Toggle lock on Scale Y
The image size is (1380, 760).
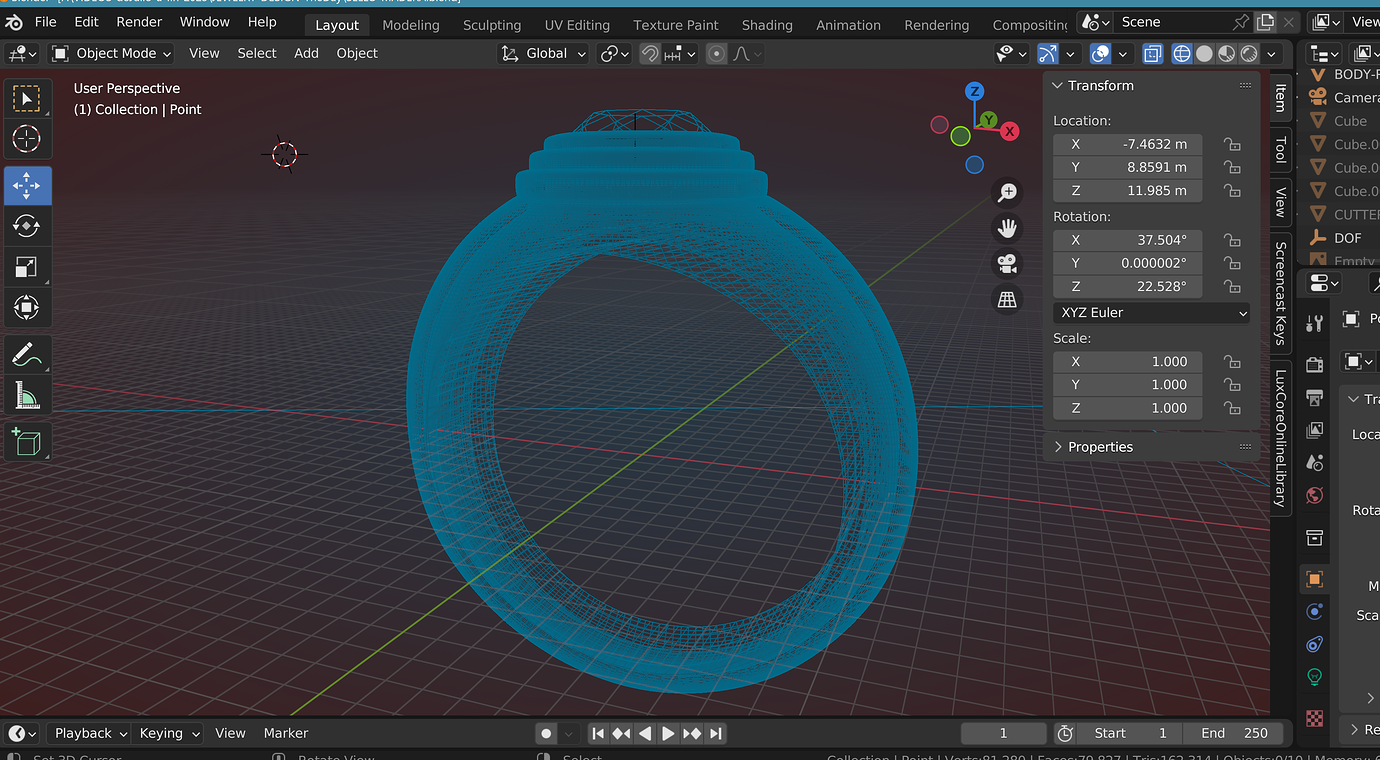(x=1232, y=384)
